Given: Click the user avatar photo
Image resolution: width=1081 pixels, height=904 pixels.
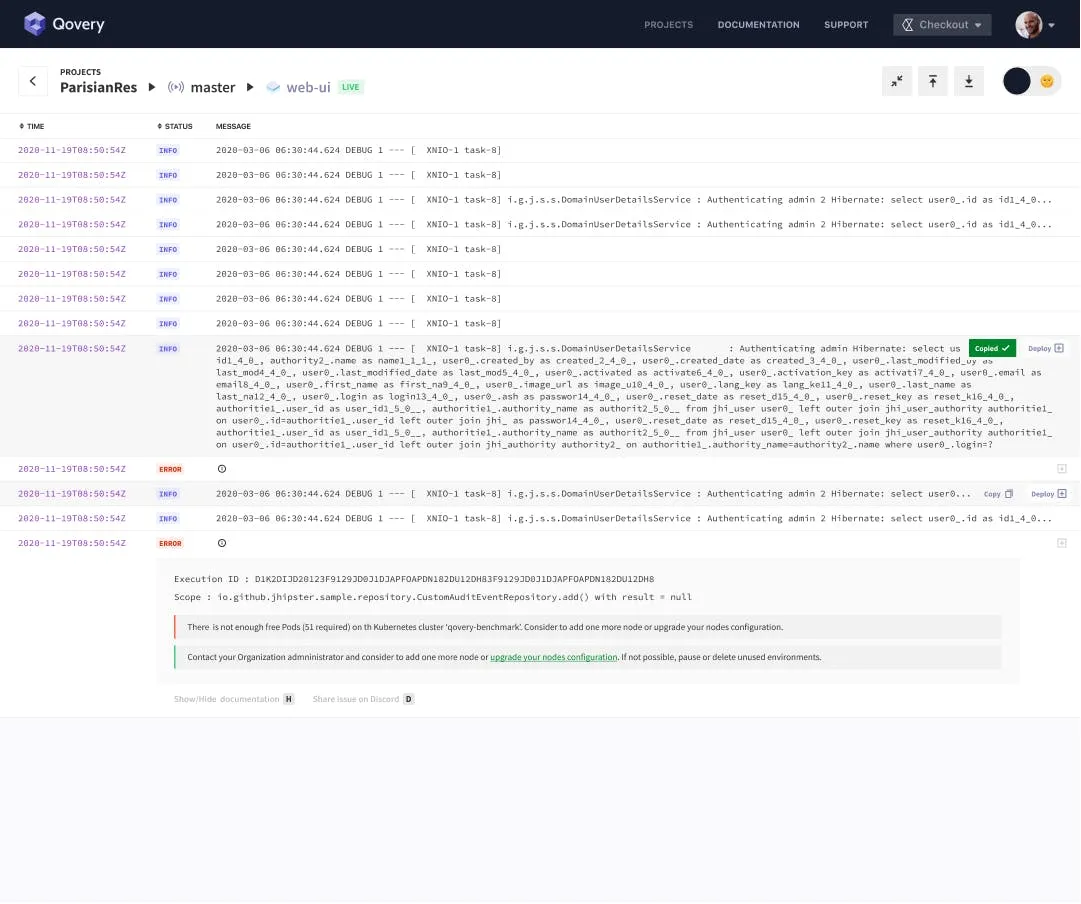Looking at the screenshot, I should [x=1028, y=25].
